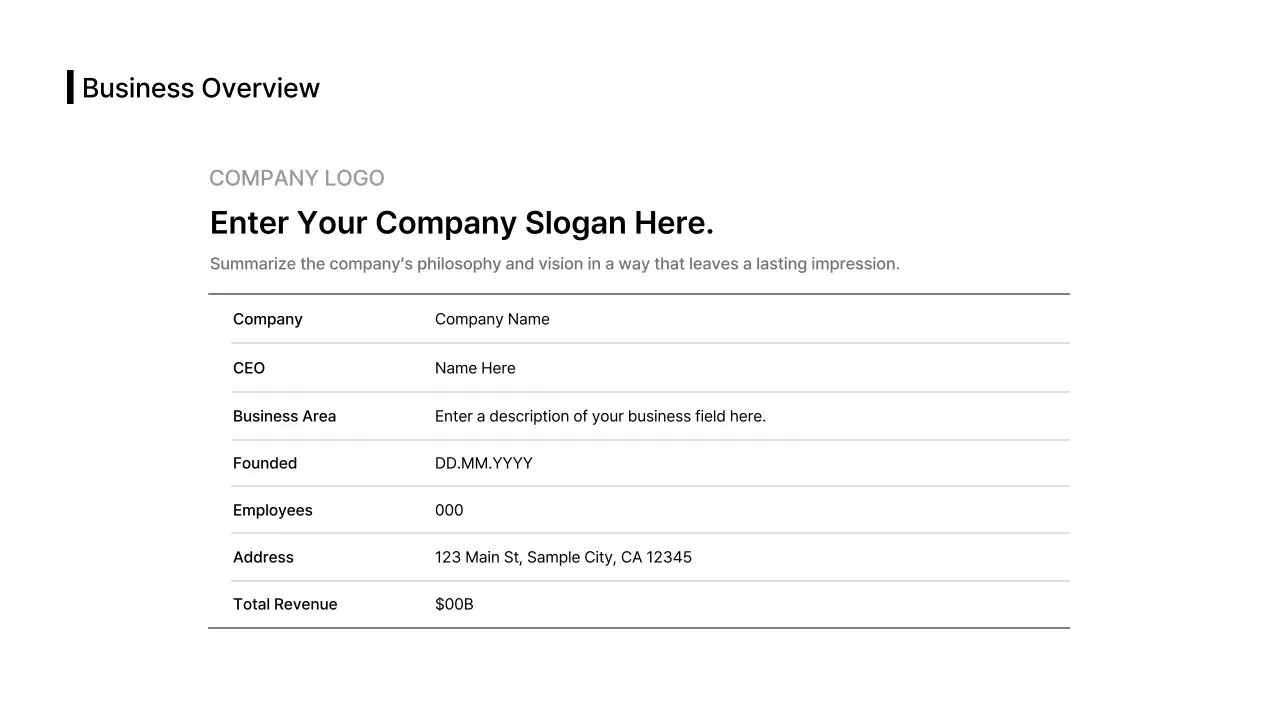Click the Founded row label
Screen dimensions: 1280x720
click(265, 463)
